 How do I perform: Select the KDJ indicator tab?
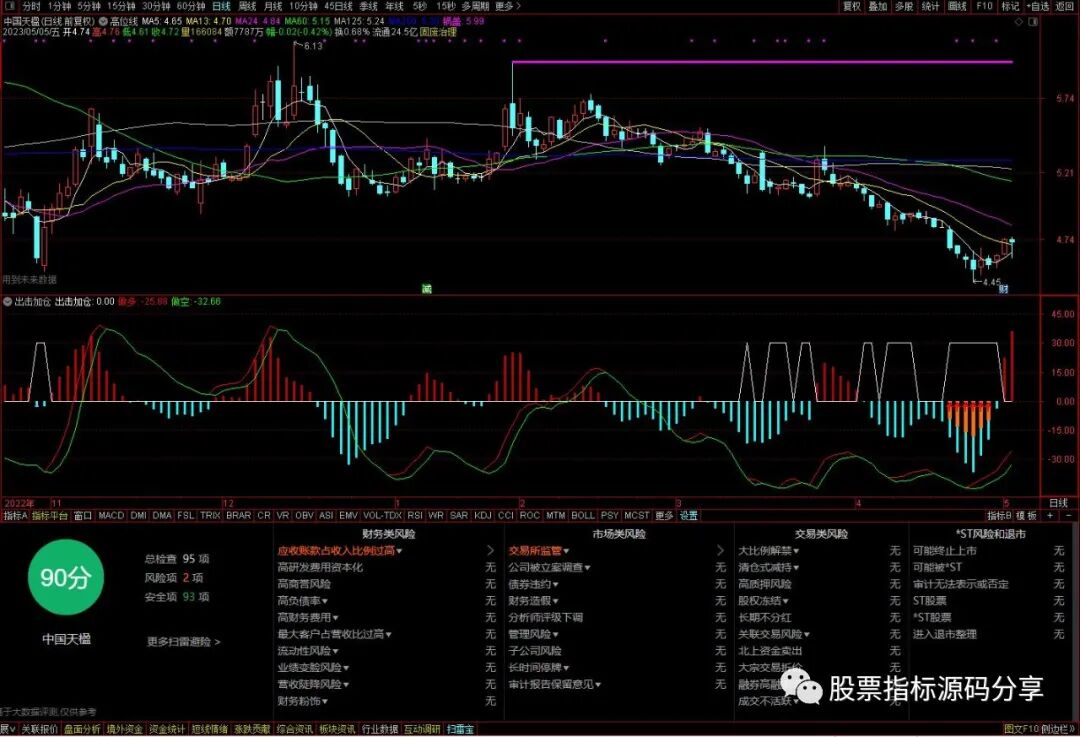pyautogui.click(x=483, y=515)
